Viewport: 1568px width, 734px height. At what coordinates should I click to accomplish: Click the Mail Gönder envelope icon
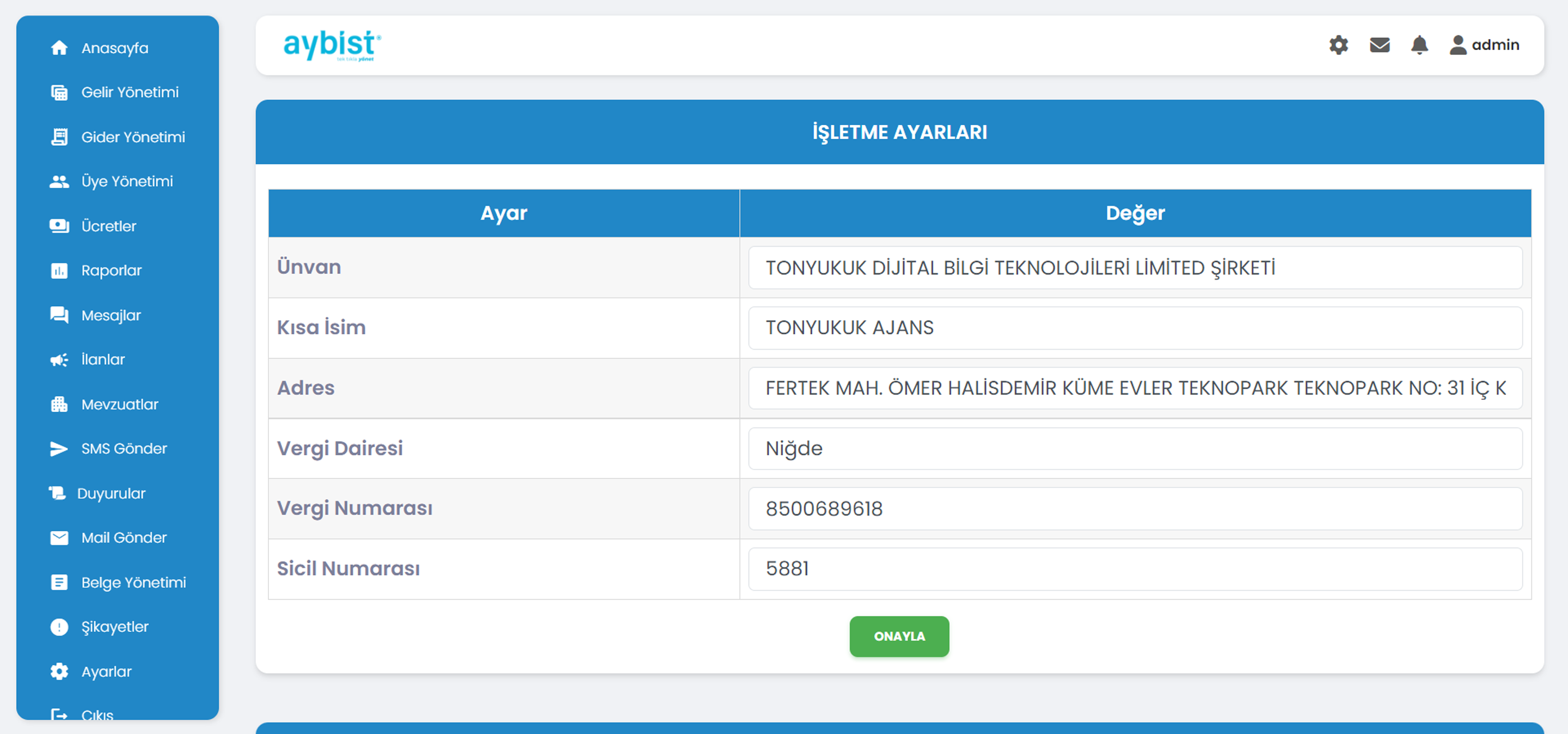(59, 537)
